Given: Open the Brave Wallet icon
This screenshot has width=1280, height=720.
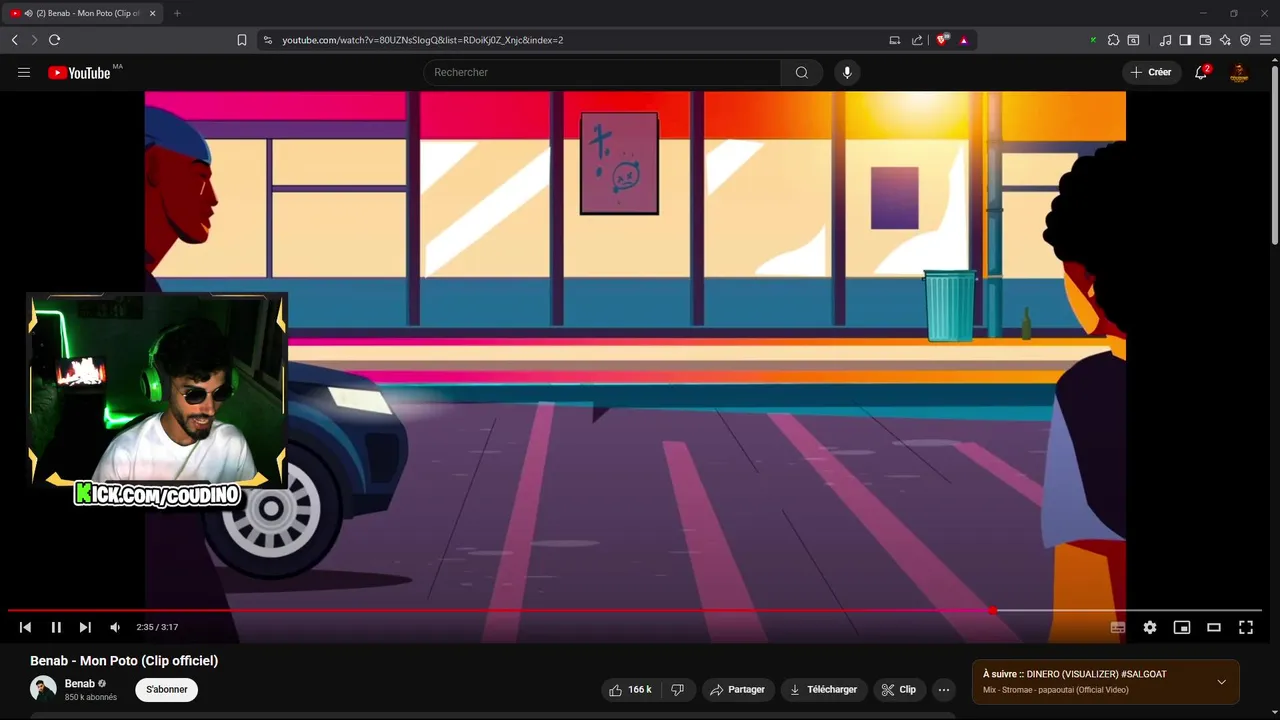Looking at the screenshot, I should [1205, 40].
